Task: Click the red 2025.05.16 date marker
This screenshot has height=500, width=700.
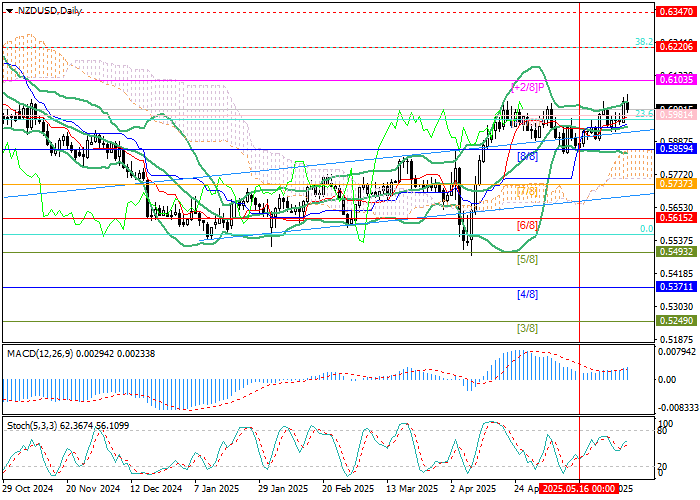Action: (x=580, y=490)
